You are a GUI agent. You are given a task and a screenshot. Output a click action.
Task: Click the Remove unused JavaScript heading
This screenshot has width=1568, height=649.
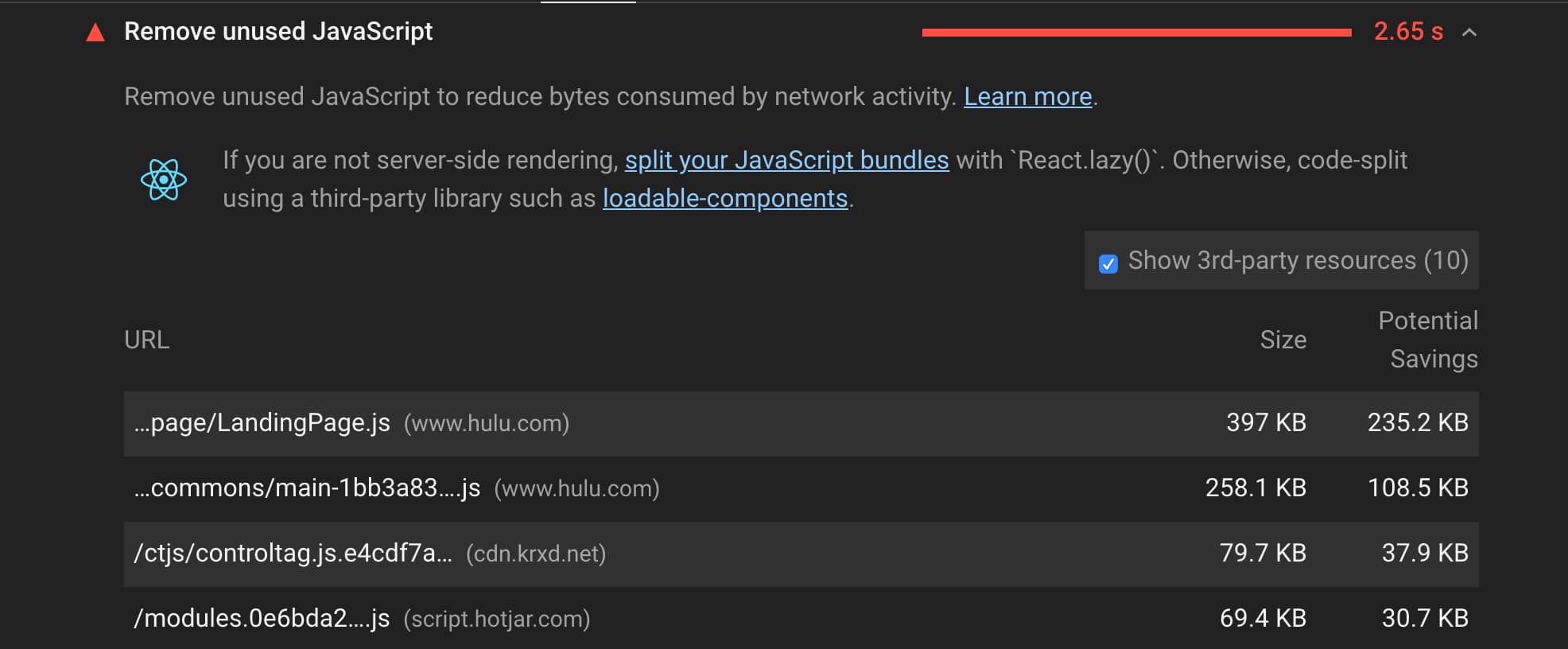pos(278,32)
